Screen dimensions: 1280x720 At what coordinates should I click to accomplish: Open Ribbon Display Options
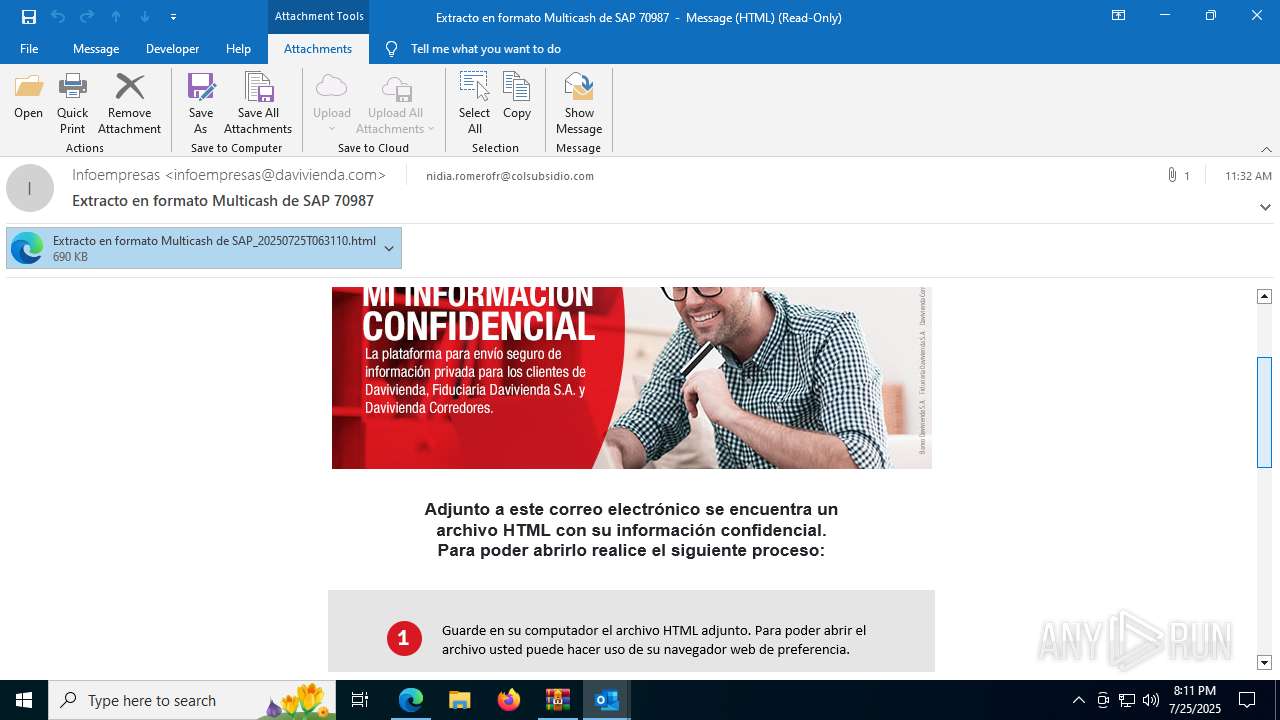[1118, 16]
